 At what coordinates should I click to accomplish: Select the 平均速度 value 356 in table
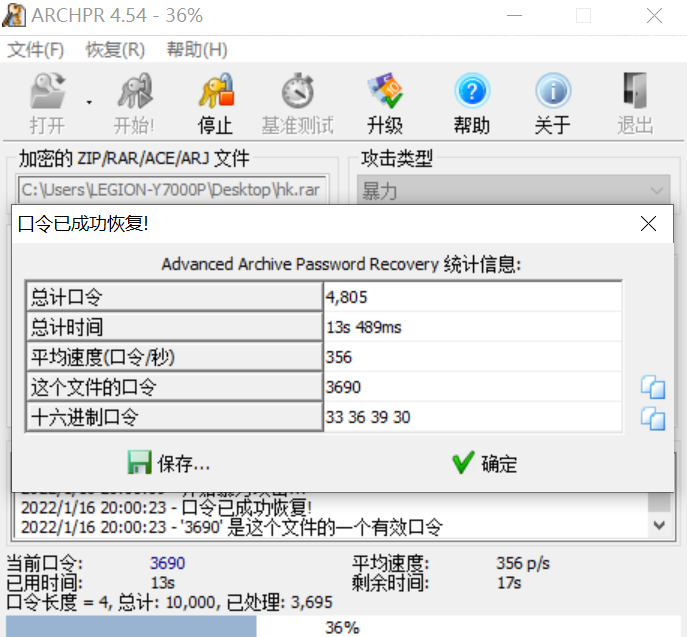tap(338, 357)
